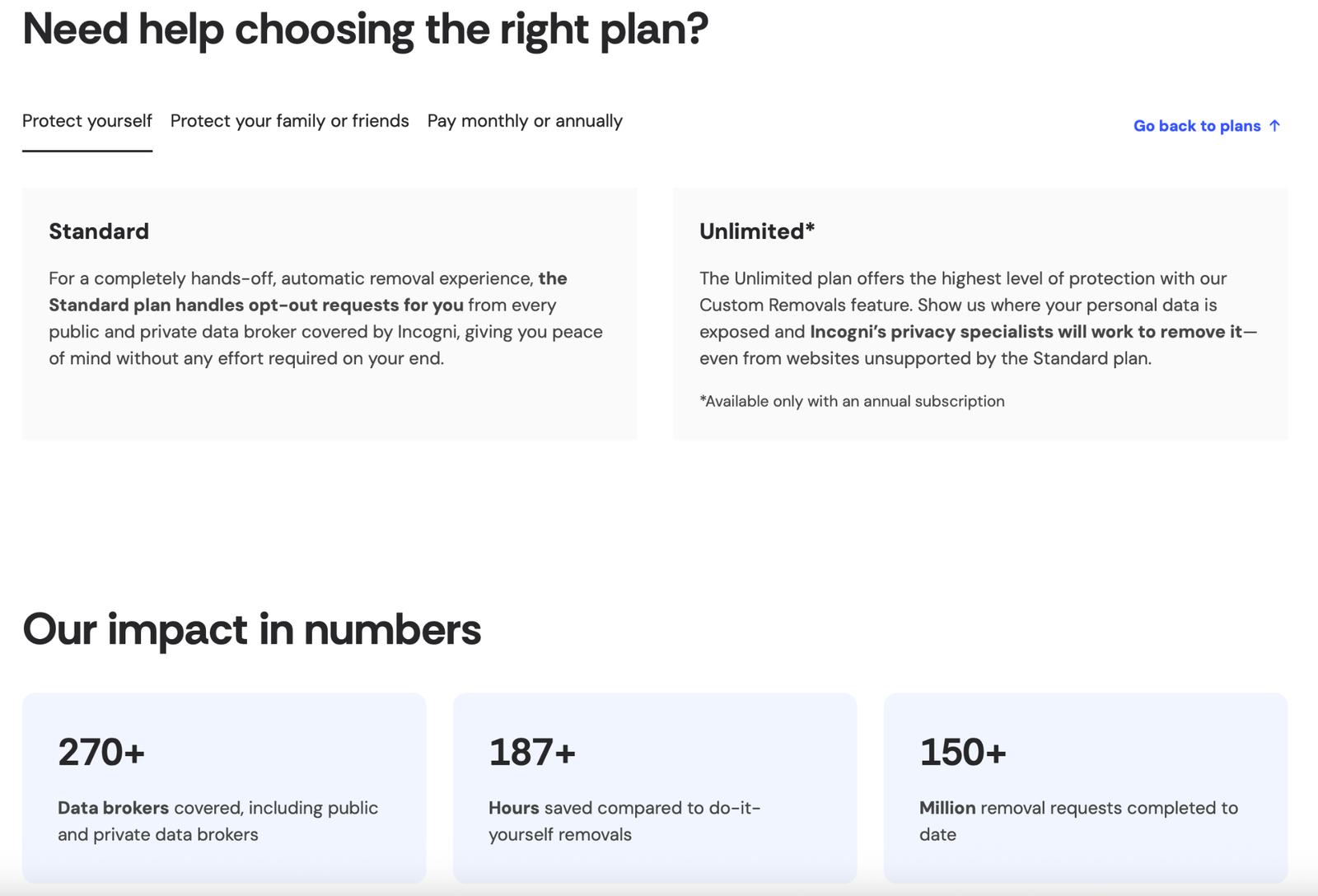
Task: Click the Standard plan description paragraph
Action: (325, 332)
